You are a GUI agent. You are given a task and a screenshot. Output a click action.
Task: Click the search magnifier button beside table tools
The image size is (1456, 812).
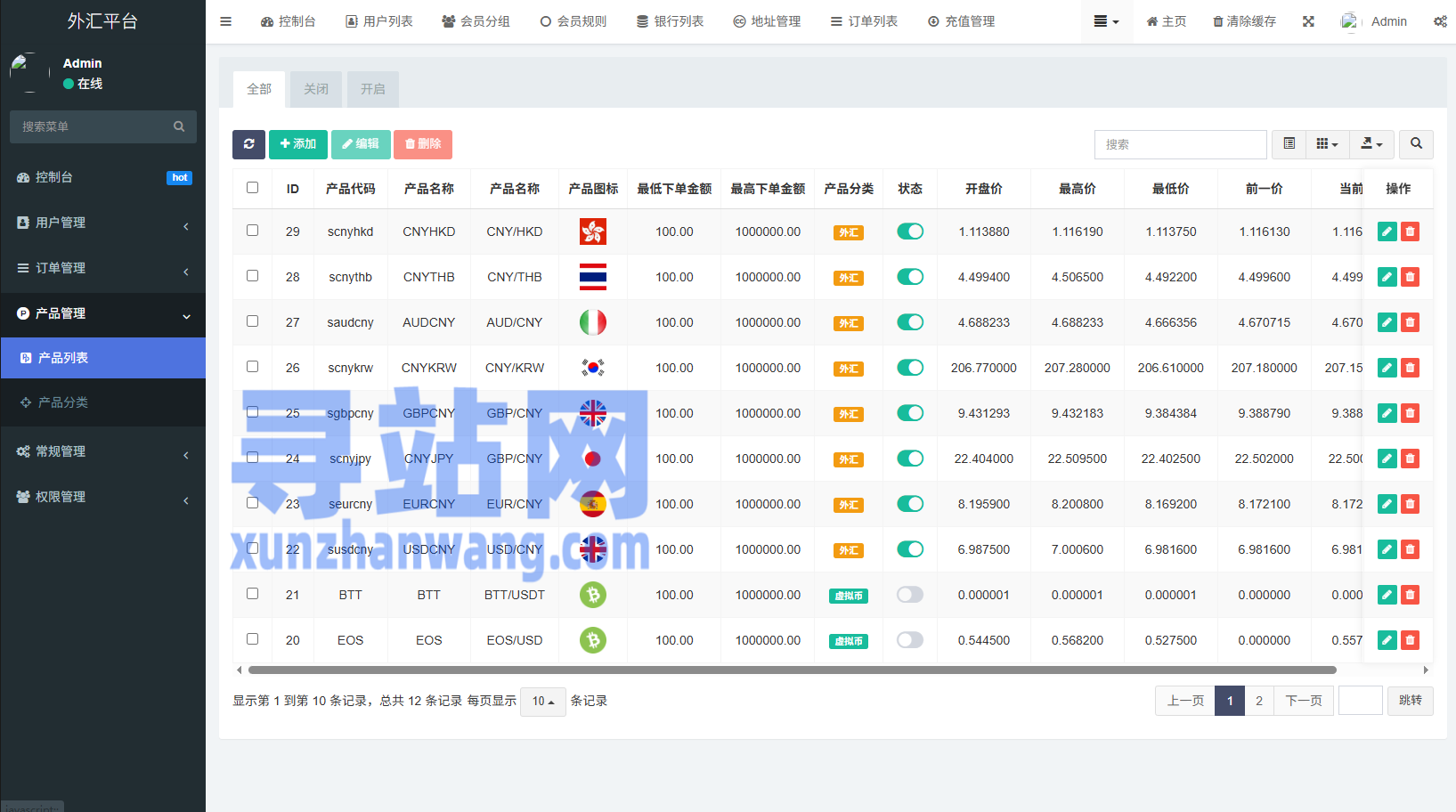(x=1416, y=144)
